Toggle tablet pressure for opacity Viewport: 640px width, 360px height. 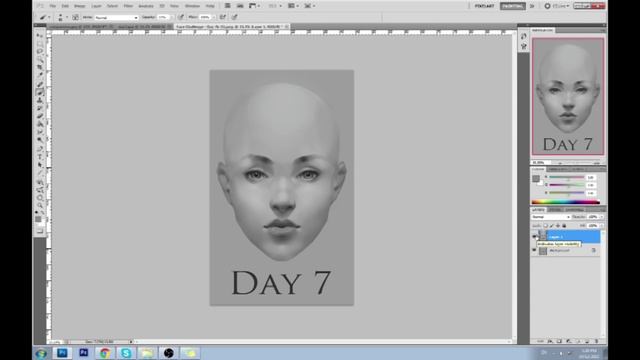(x=181, y=17)
